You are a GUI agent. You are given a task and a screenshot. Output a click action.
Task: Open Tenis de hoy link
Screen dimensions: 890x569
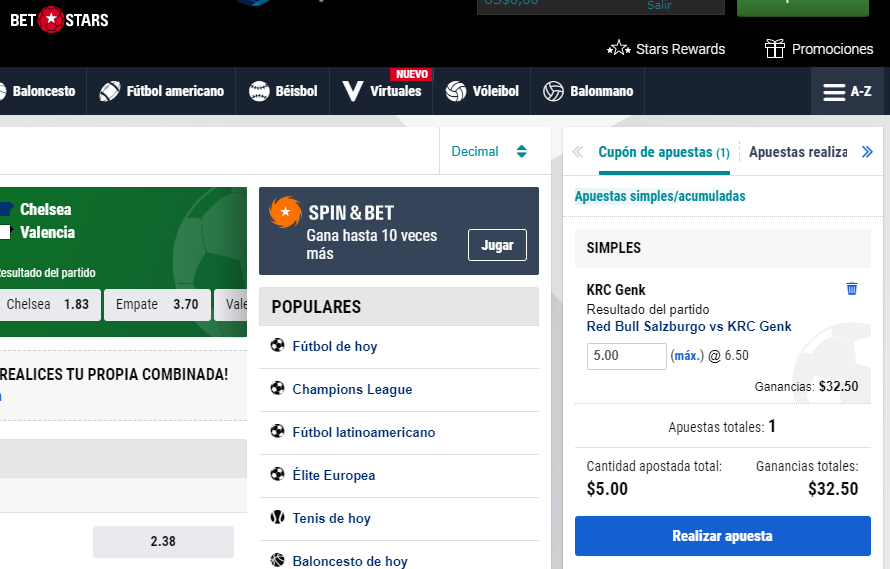pos(331,518)
